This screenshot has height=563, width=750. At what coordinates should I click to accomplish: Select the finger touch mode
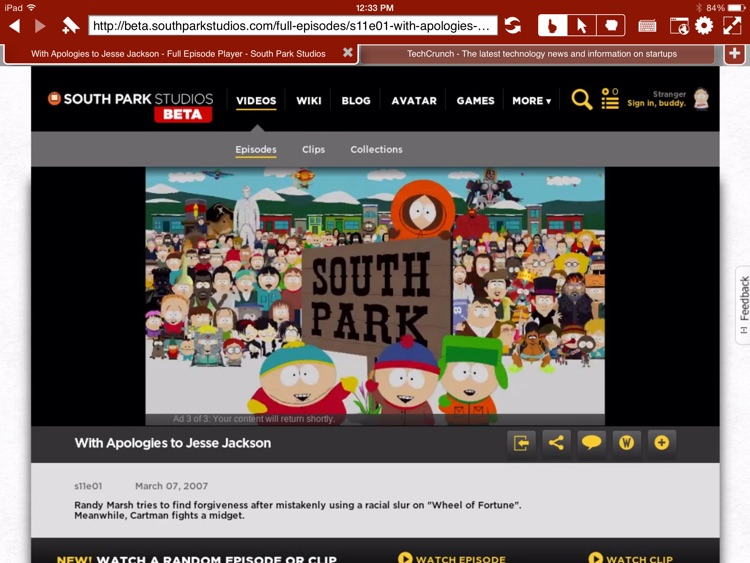(x=552, y=25)
